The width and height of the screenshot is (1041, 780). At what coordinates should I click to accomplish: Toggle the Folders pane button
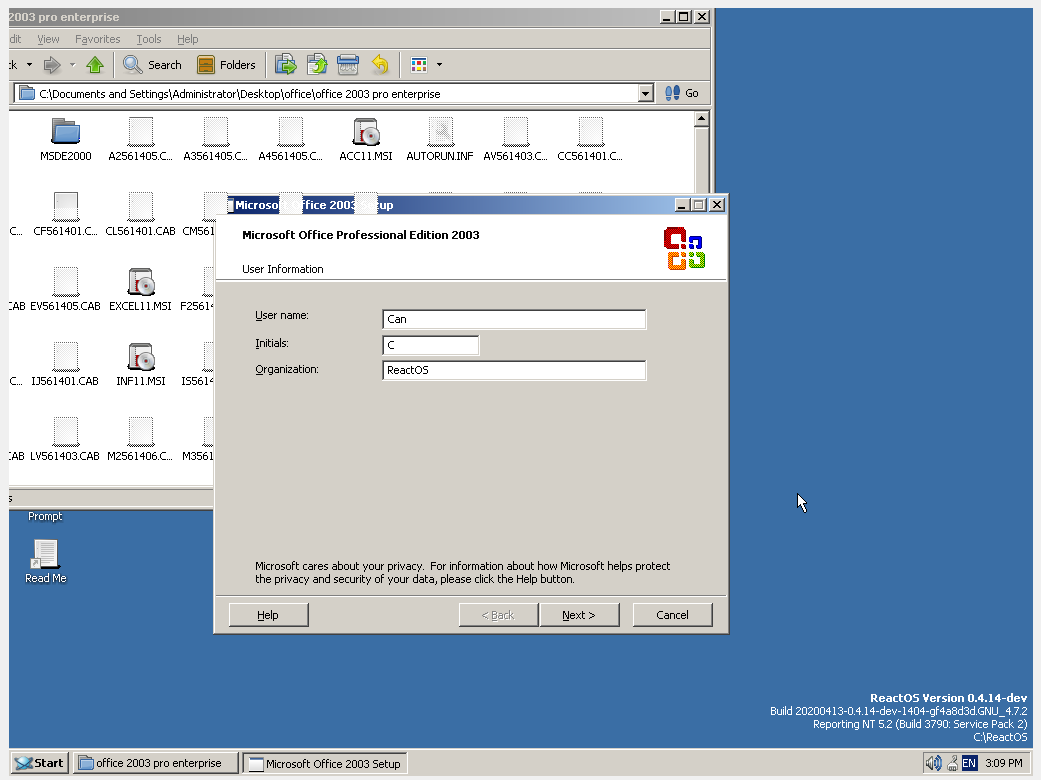click(226, 65)
